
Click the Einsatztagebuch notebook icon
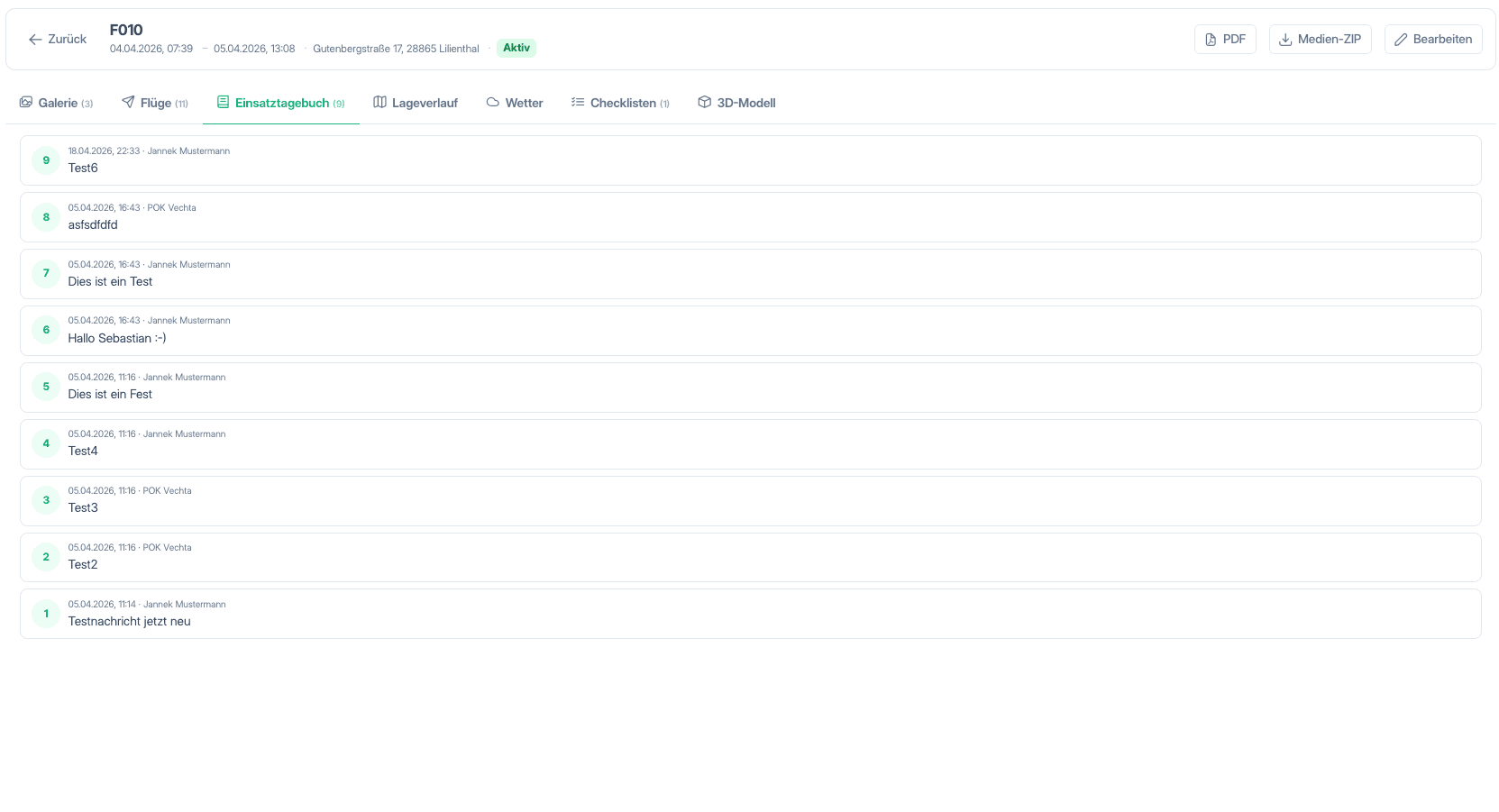[x=223, y=103]
